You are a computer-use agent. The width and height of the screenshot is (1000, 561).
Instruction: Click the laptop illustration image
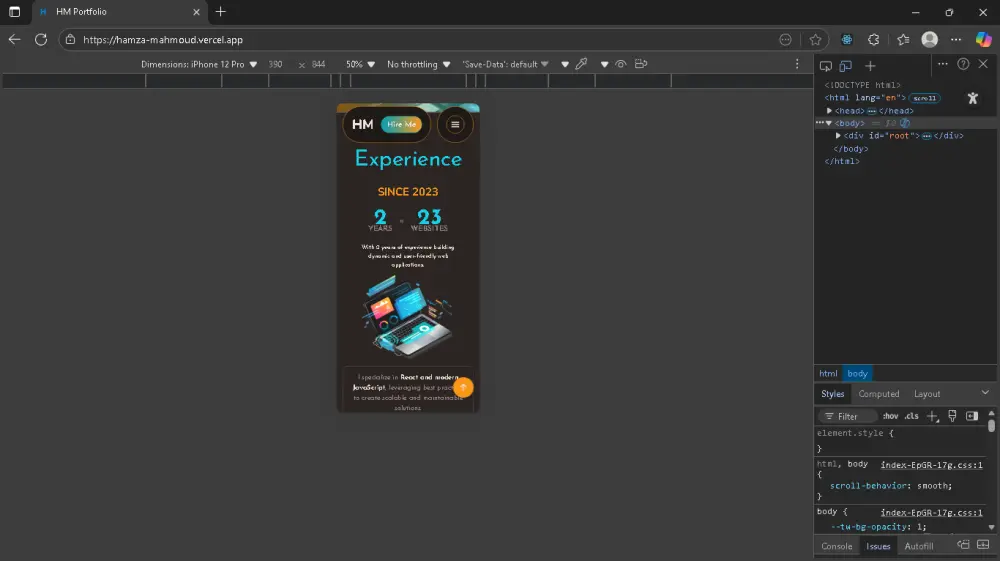point(408,316)
